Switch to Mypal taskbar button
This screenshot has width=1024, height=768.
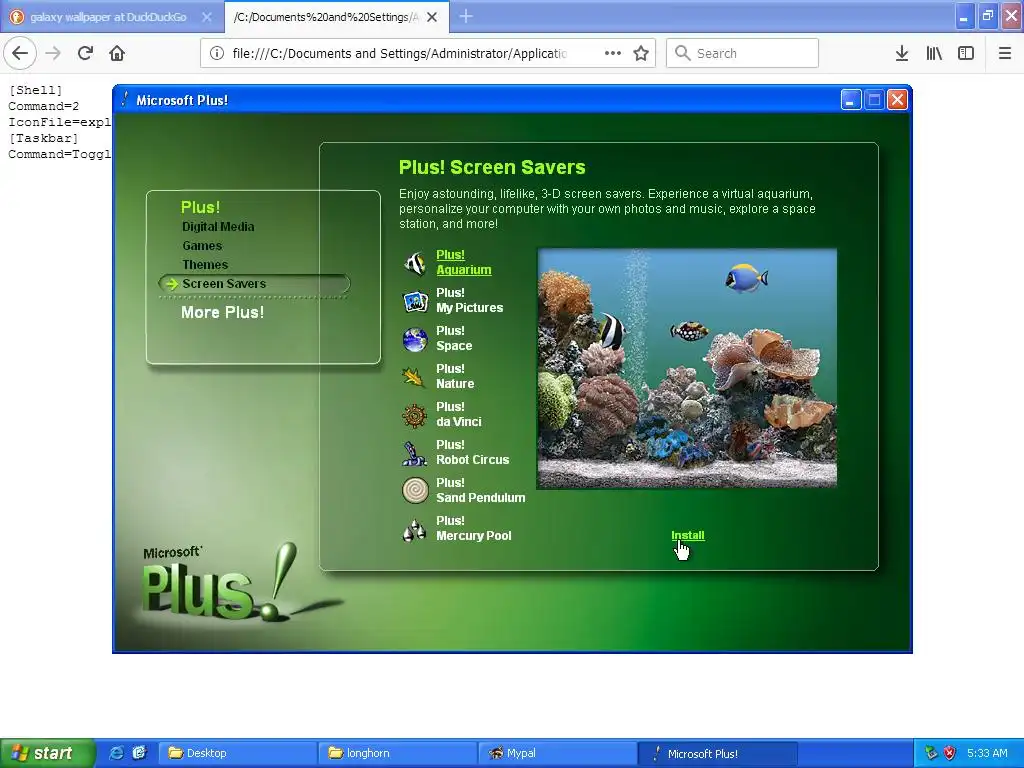click(557, 753)
